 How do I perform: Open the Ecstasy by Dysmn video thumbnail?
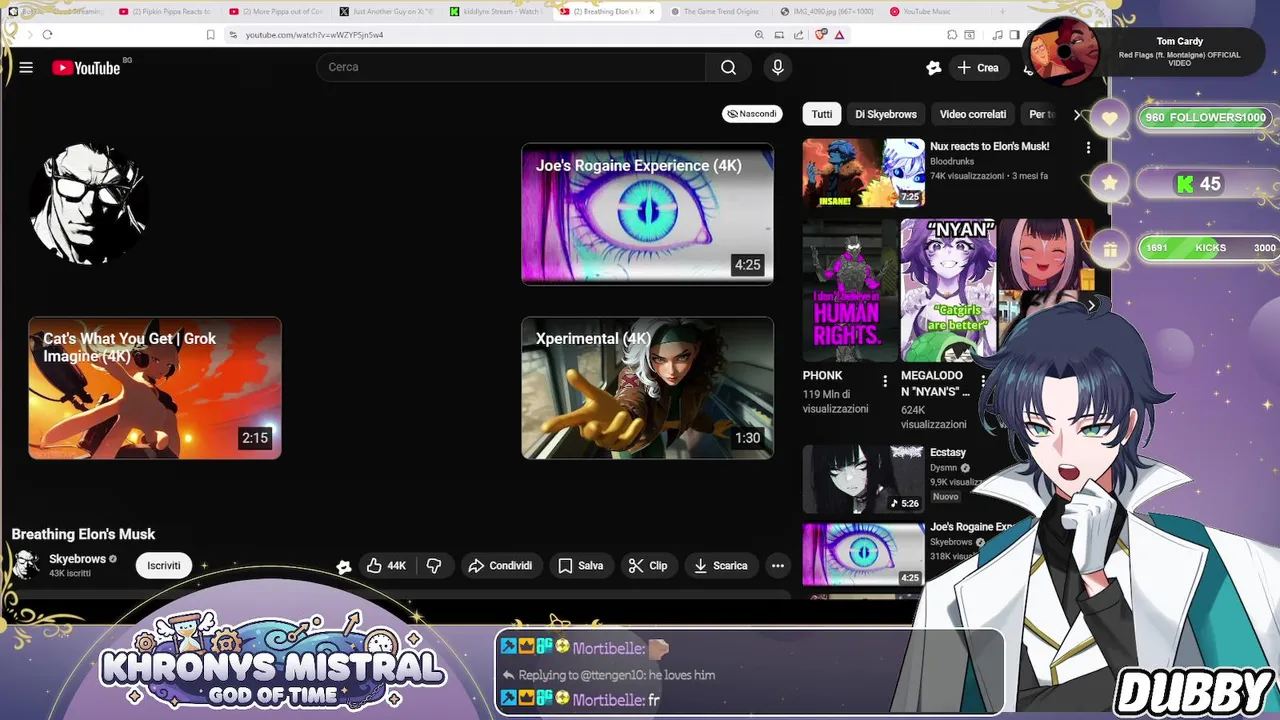[x=863, y=479]
